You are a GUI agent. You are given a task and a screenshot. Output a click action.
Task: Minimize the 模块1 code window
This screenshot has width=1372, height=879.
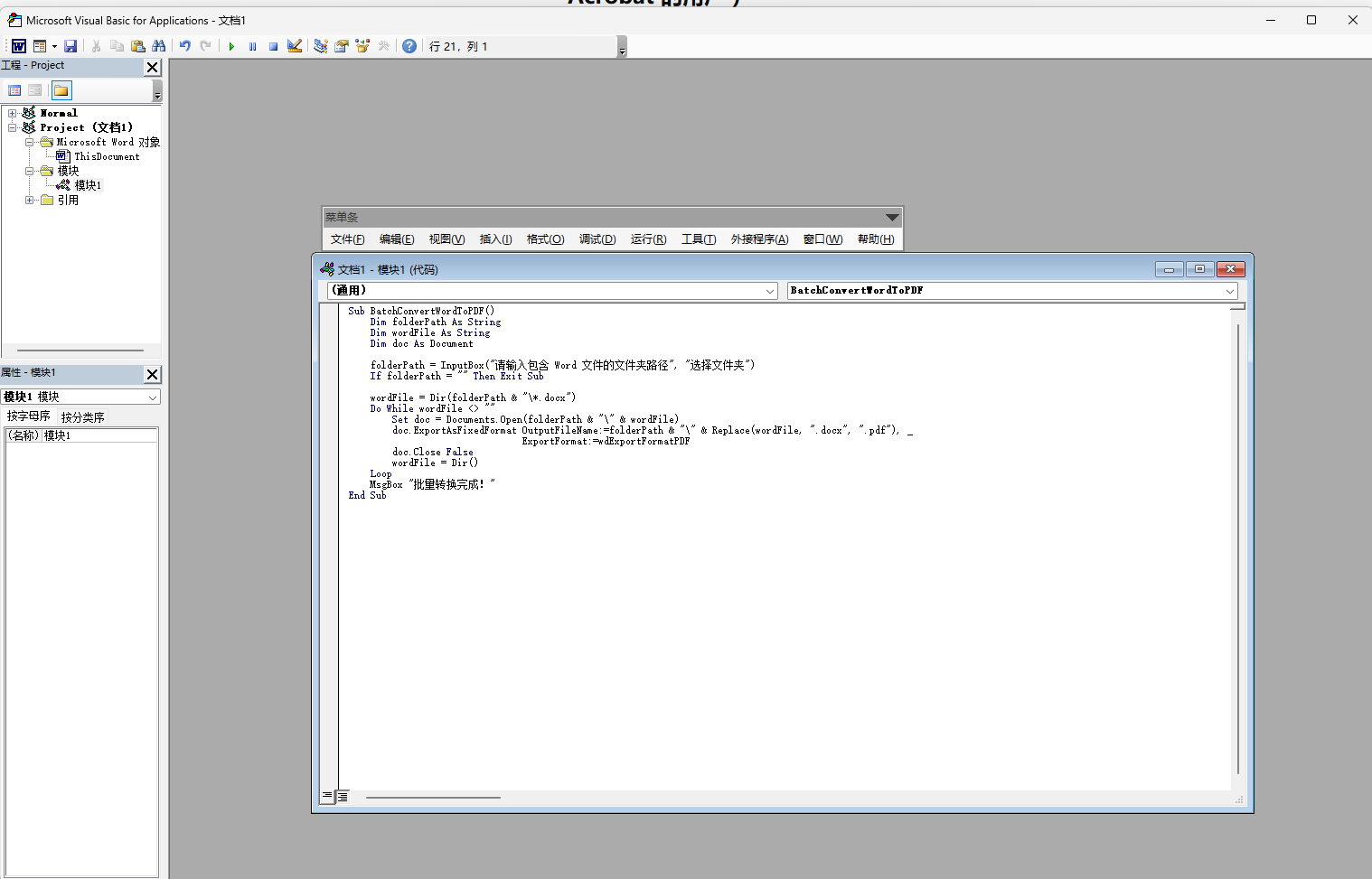(1169, 269)
